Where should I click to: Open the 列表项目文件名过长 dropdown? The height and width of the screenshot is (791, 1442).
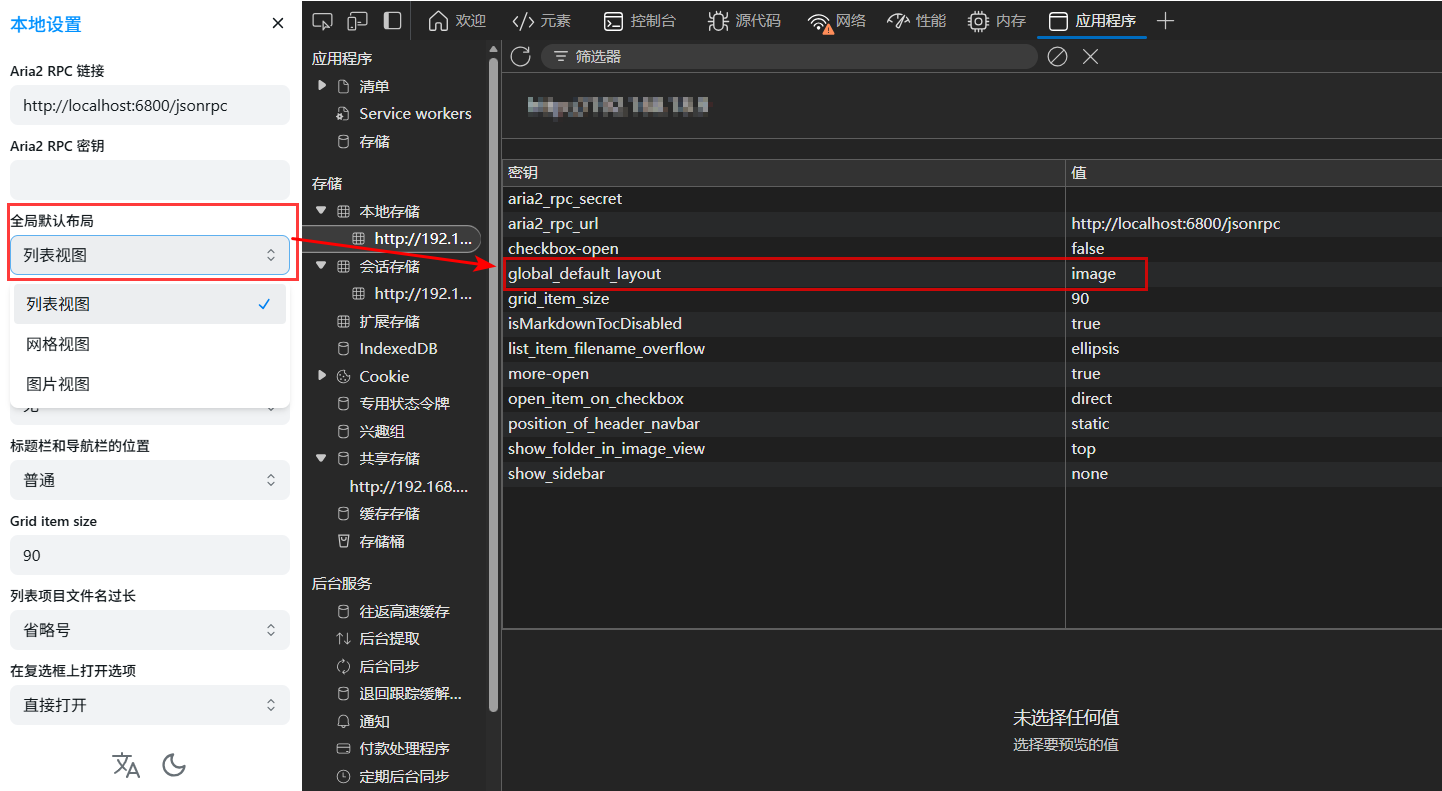[150, 630]
